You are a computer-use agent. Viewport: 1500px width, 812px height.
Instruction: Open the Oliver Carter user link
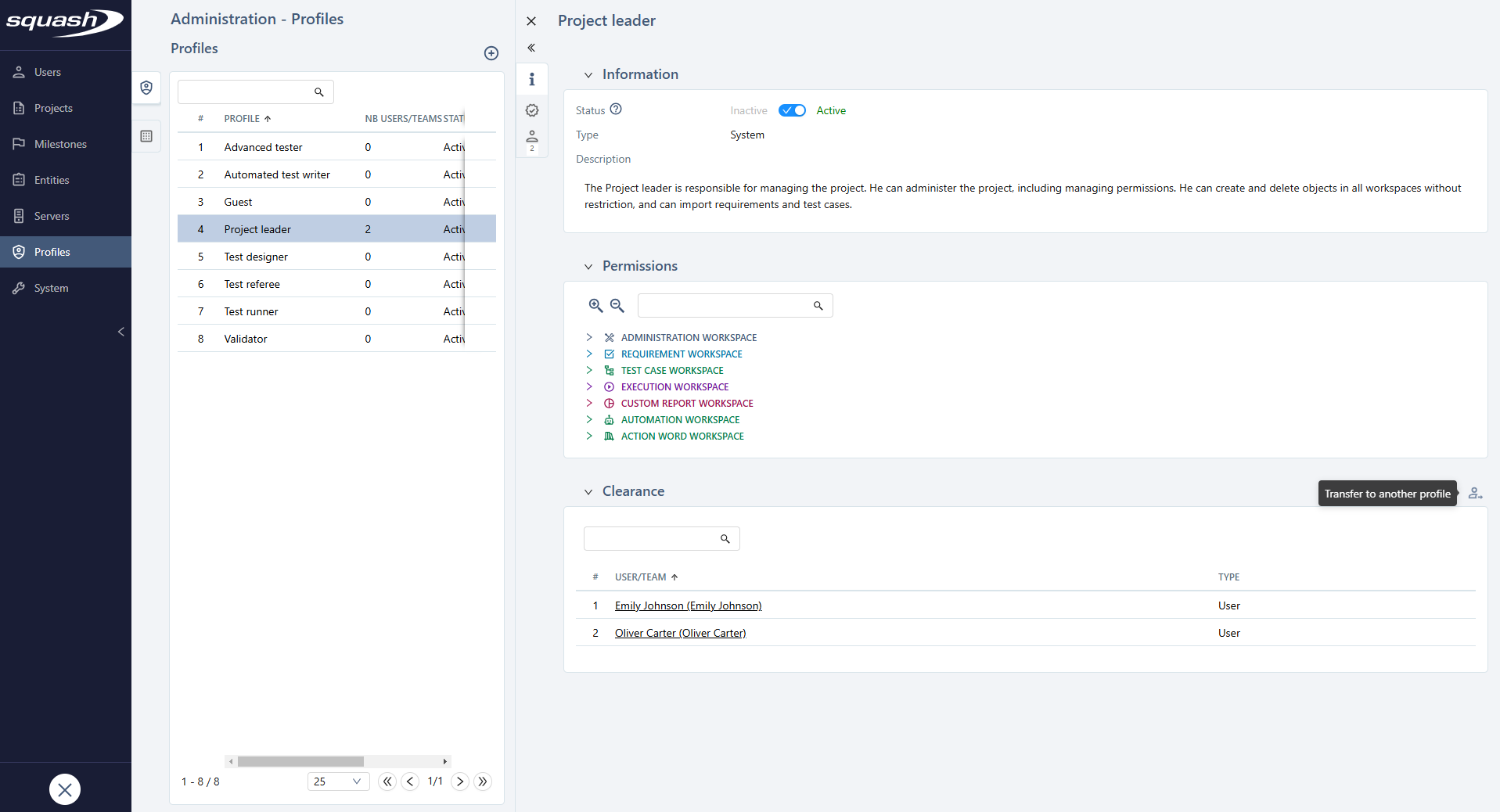(x=680, y=633)
